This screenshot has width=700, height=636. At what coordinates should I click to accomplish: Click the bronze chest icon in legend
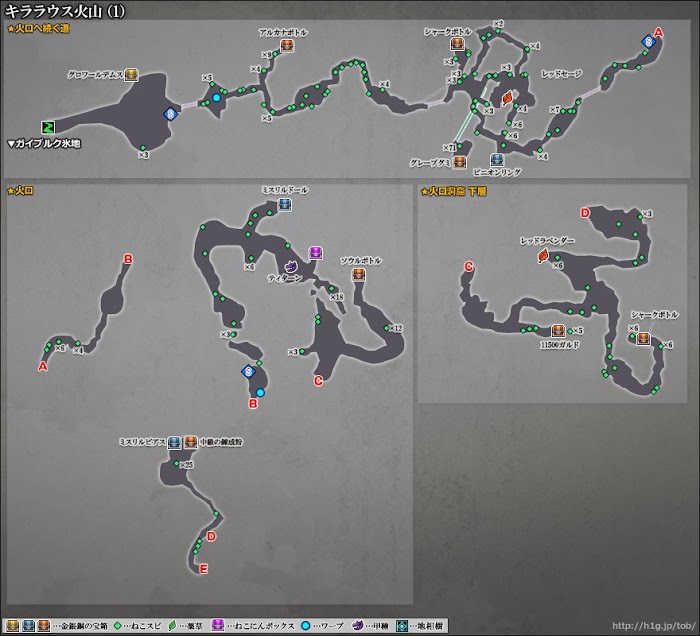(x=44, y=626)
